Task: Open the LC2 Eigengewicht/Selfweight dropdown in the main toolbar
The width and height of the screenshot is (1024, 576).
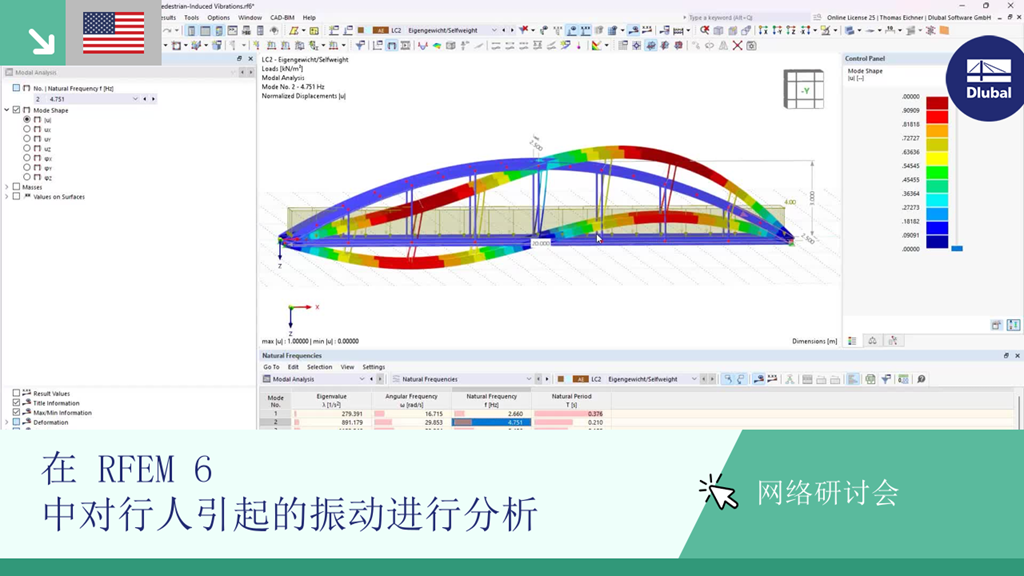Action: tap(494, 30)
